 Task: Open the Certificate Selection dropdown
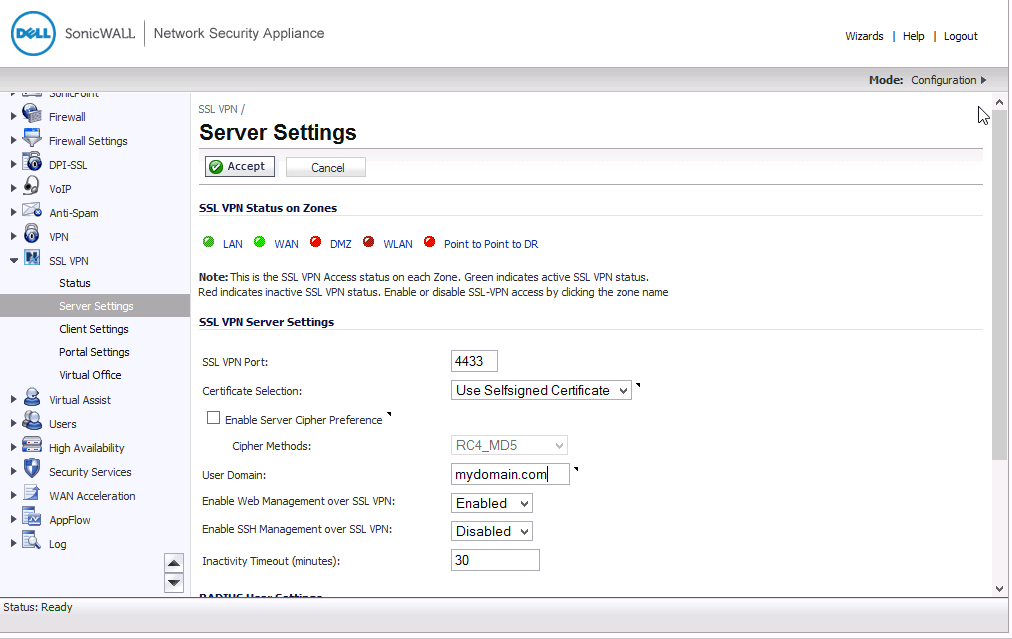541,390
